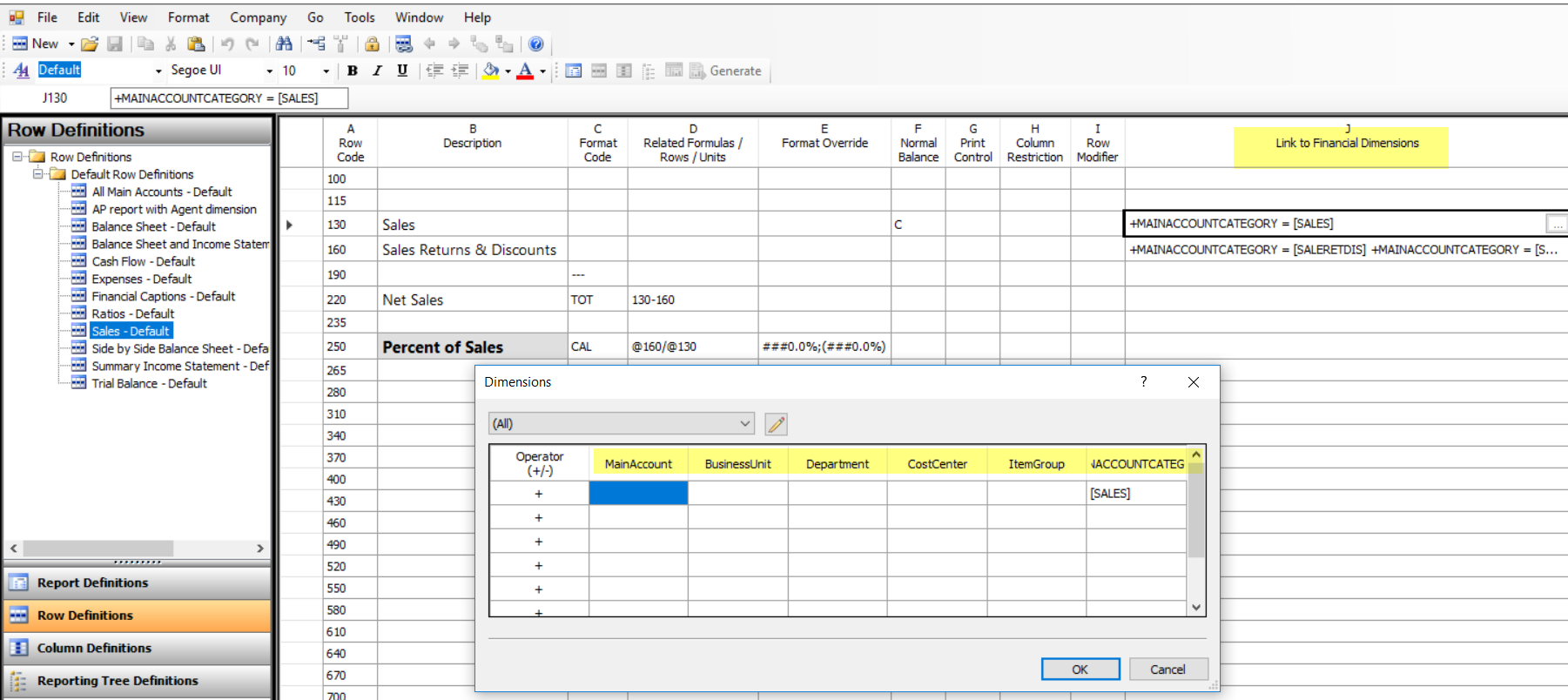Open Find with the binoculars icon
Image resolution: width=1568 pixels, height=700 pixels.
[x=284, y=44]
